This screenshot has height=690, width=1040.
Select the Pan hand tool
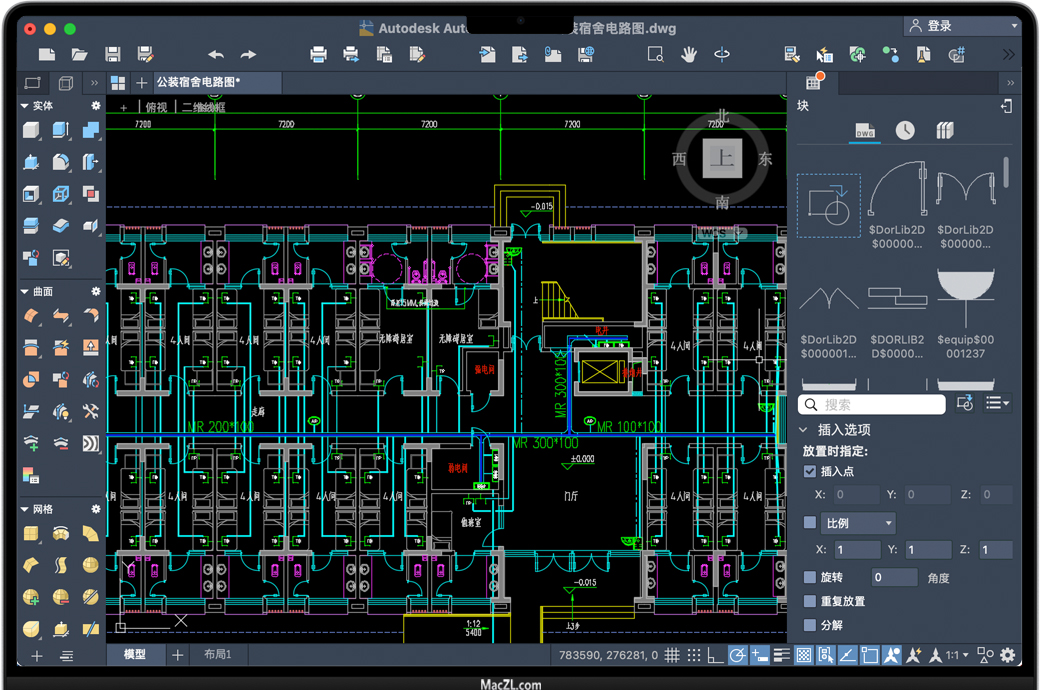(x=688, y=54)
